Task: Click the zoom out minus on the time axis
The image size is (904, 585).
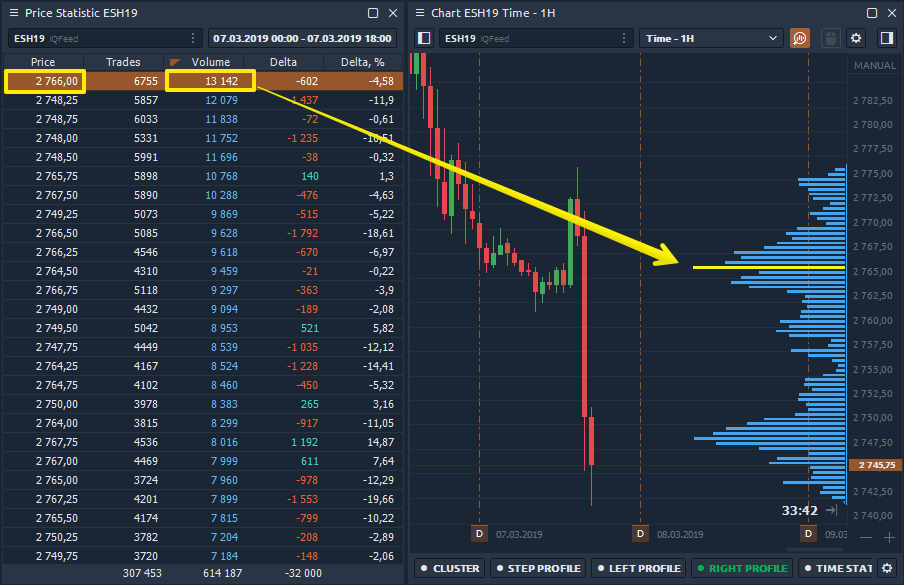Action: [x=866, y=537]
